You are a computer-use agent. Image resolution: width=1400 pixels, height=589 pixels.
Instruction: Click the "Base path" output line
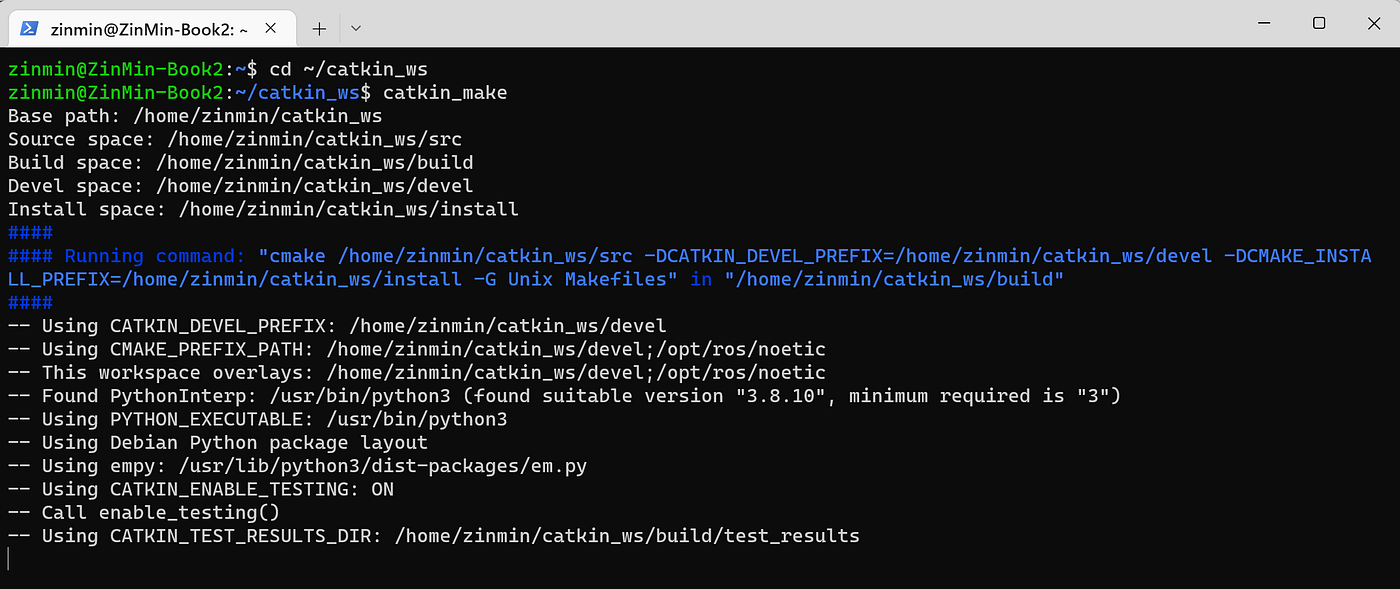(195, 116)
